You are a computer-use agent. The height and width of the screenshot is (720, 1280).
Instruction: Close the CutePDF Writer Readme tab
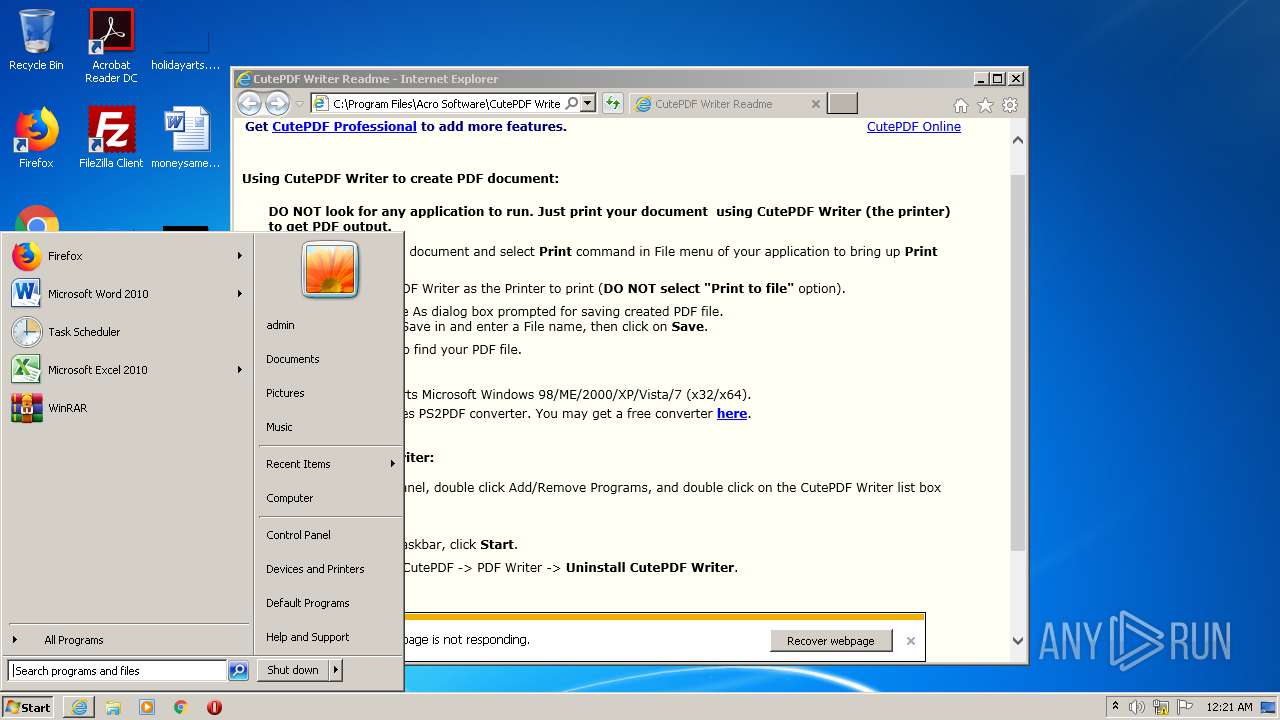click(x=815, y=104)
